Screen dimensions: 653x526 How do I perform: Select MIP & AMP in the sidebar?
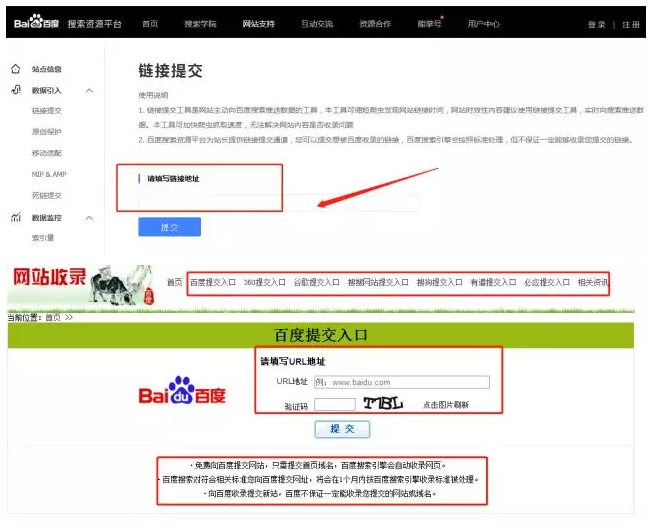[49, 174]
